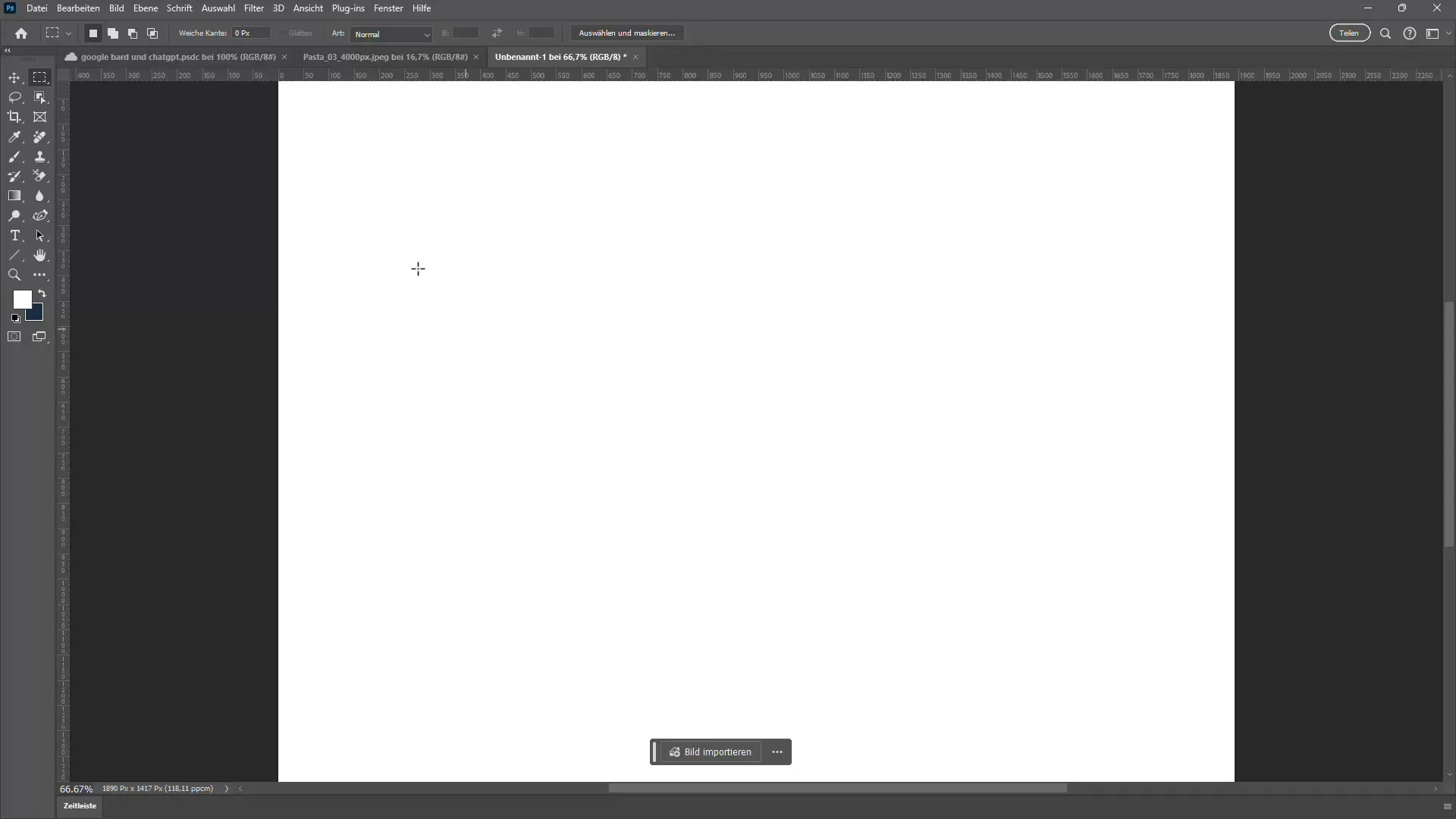Select the Clone Stamp tool
The width and height of the screenshot is (1456, 819).
(x=40, y=157)
